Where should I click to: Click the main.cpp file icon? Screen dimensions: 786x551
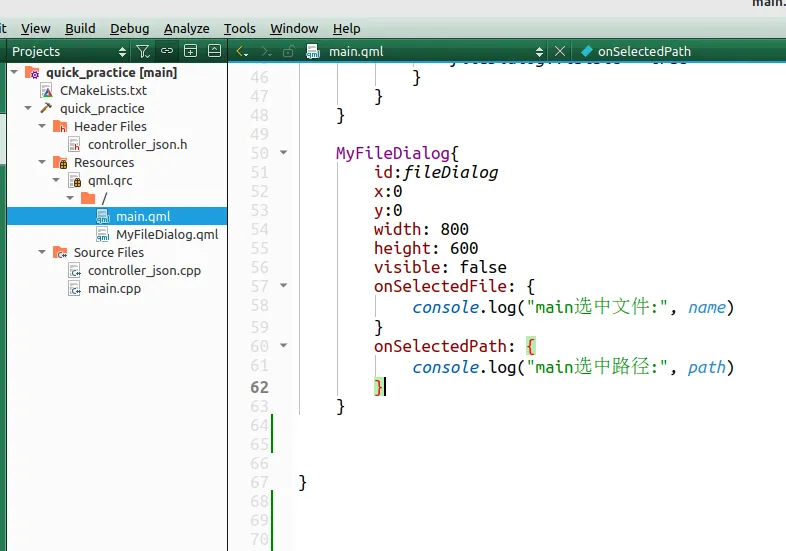(x=74, y=289)
